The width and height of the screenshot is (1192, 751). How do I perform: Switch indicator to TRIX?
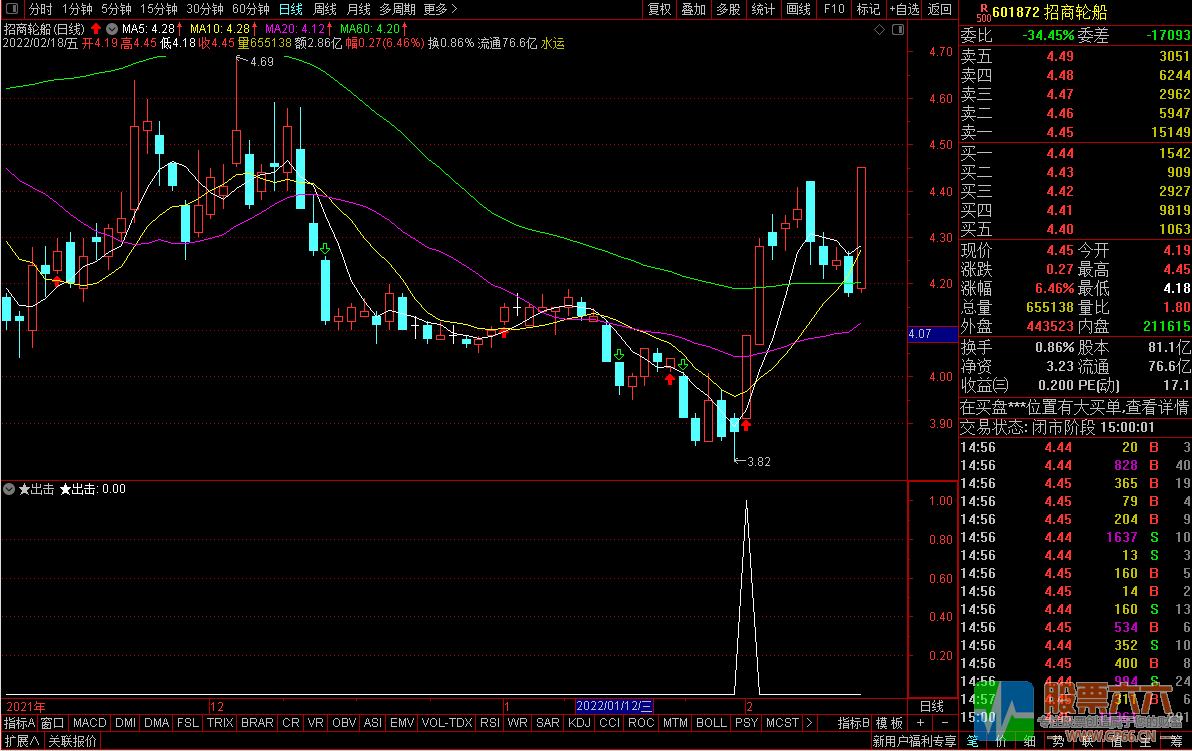tap(220, 723)
